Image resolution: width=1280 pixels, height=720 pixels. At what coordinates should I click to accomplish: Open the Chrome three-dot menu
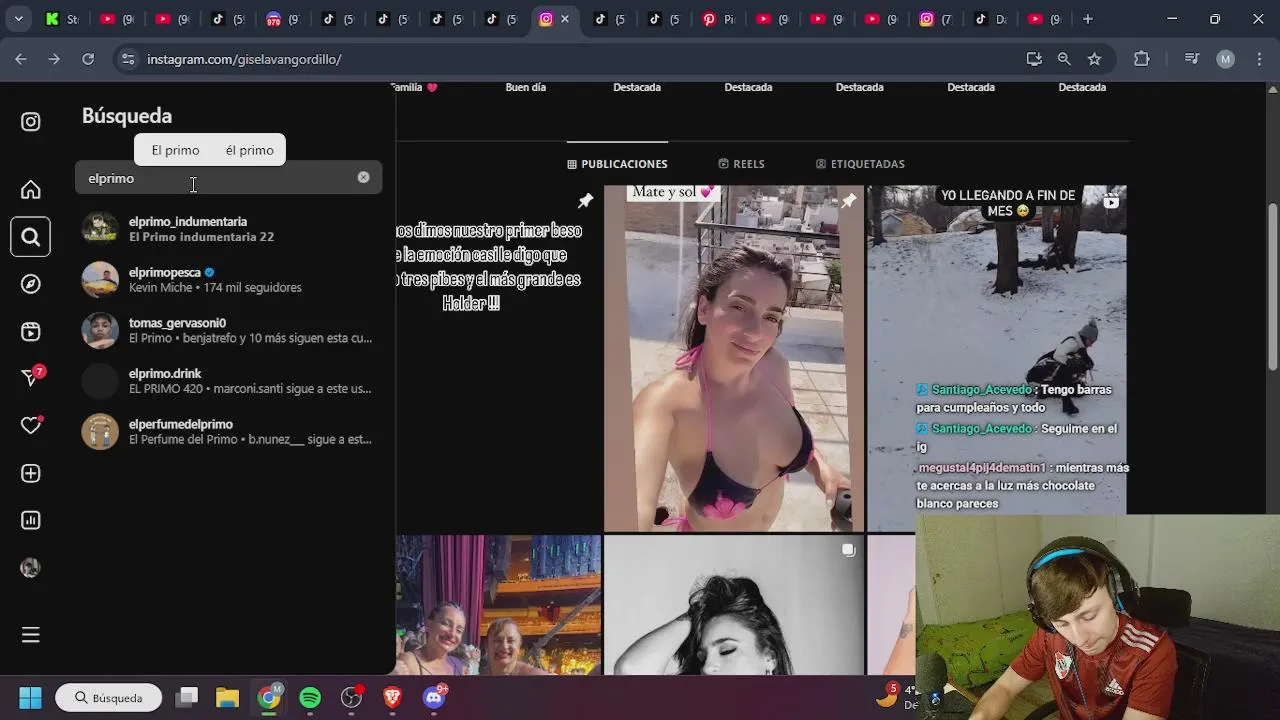(1258, 59)
